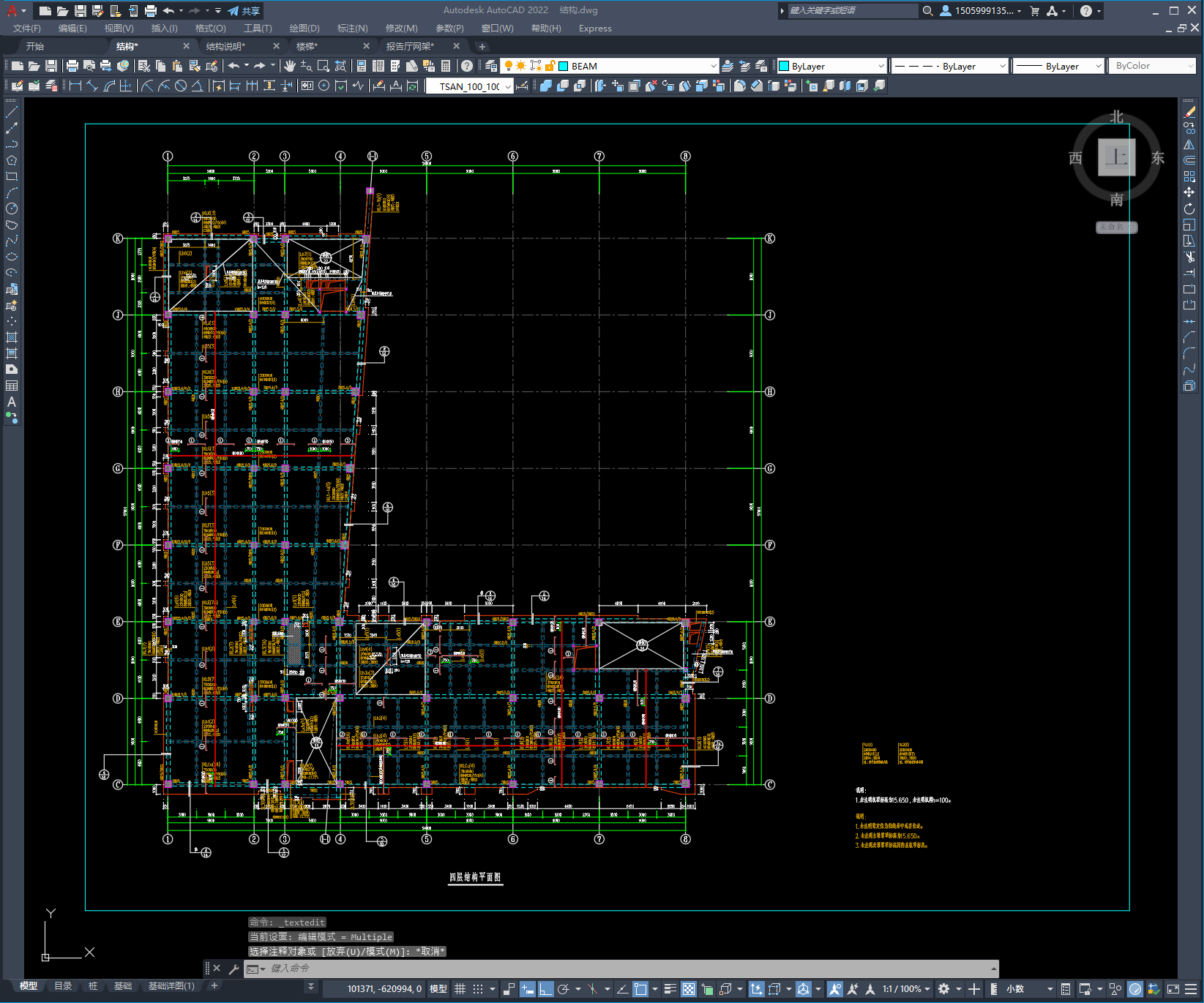Toggle polar tracking in status bar
Image resolution: width=1204 pixels, height=1003 pixels.
tap(564, 988)
